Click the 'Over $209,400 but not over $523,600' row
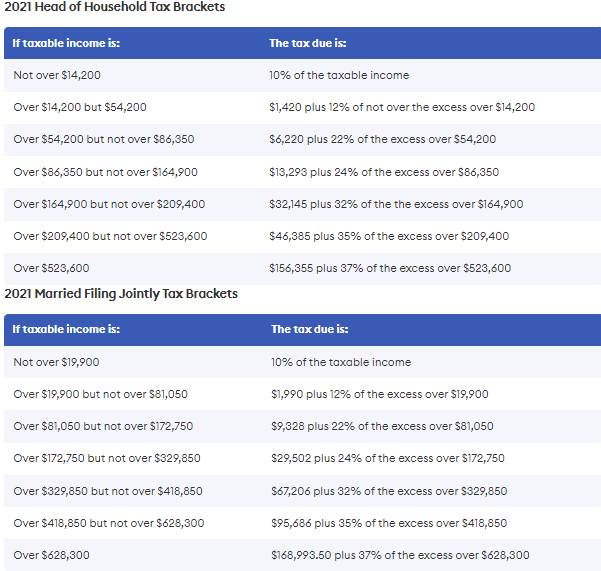The height and width of the screenshot is (571, 601). pyautogui.click(x=302, y=236)
